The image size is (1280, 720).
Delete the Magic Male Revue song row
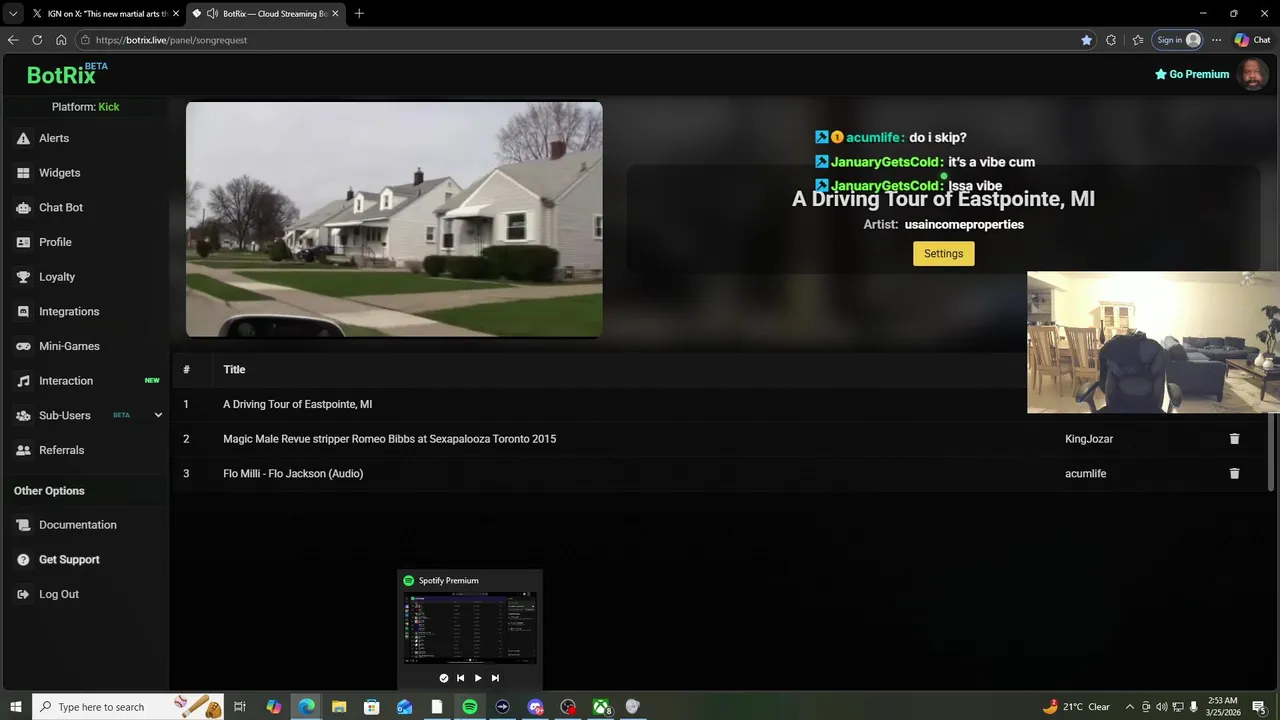(x=1234, y=439)
